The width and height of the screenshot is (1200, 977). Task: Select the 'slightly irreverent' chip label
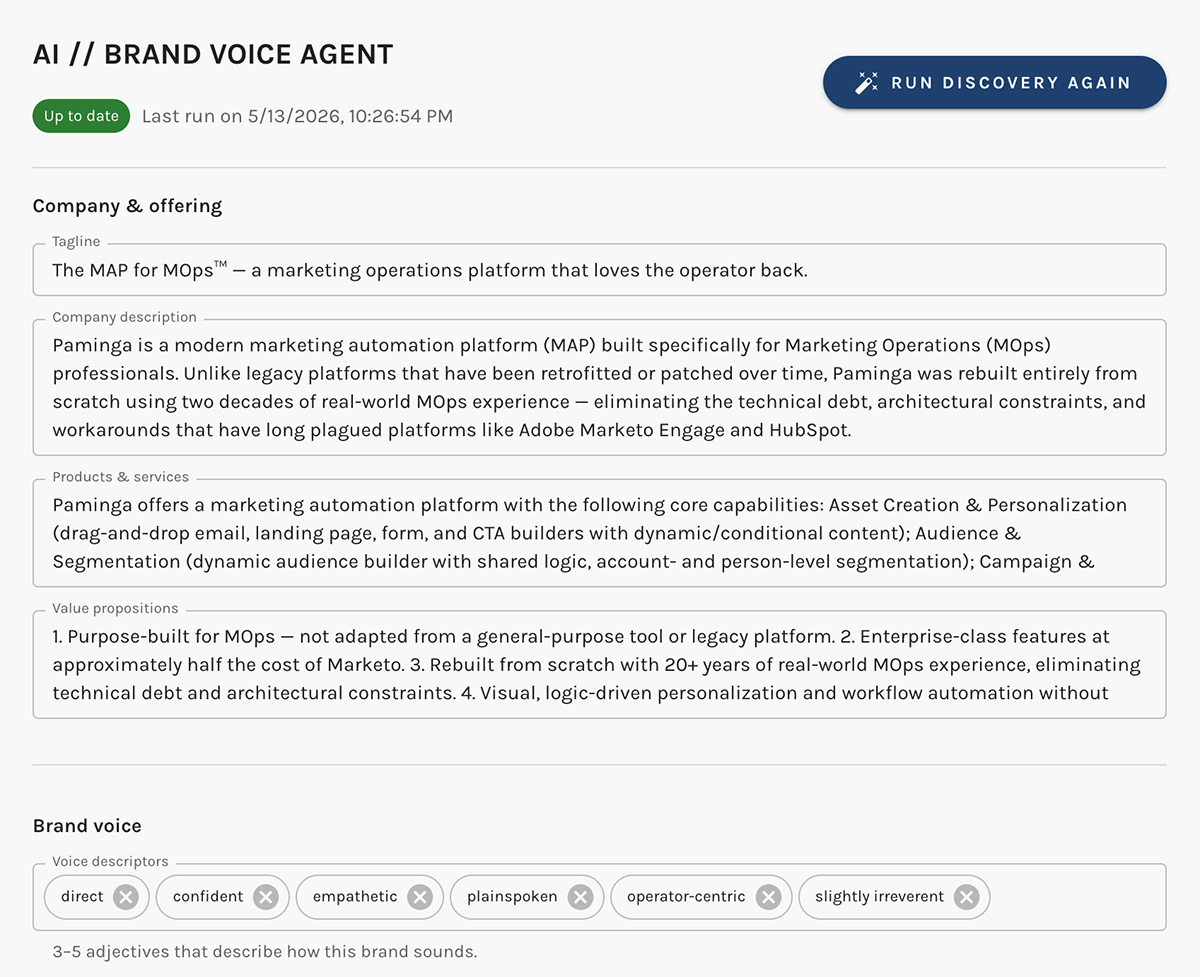[x=879, y=897]
